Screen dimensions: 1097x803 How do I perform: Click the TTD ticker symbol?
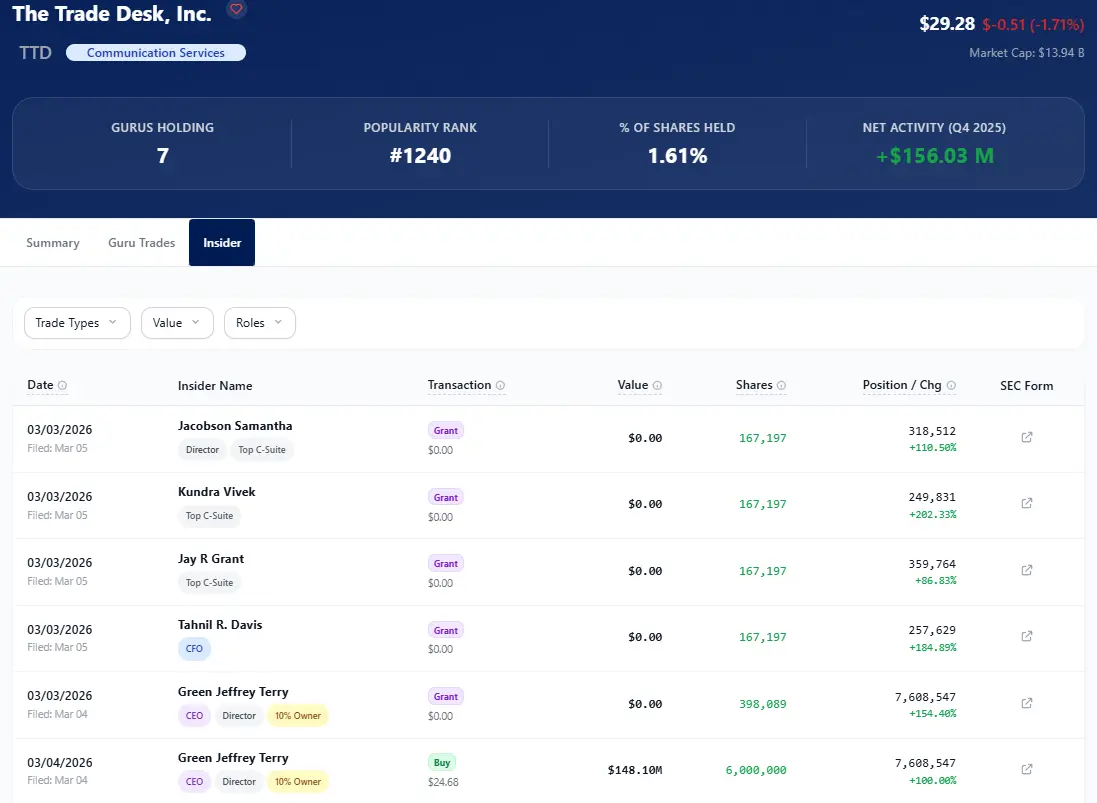point(35,52)
